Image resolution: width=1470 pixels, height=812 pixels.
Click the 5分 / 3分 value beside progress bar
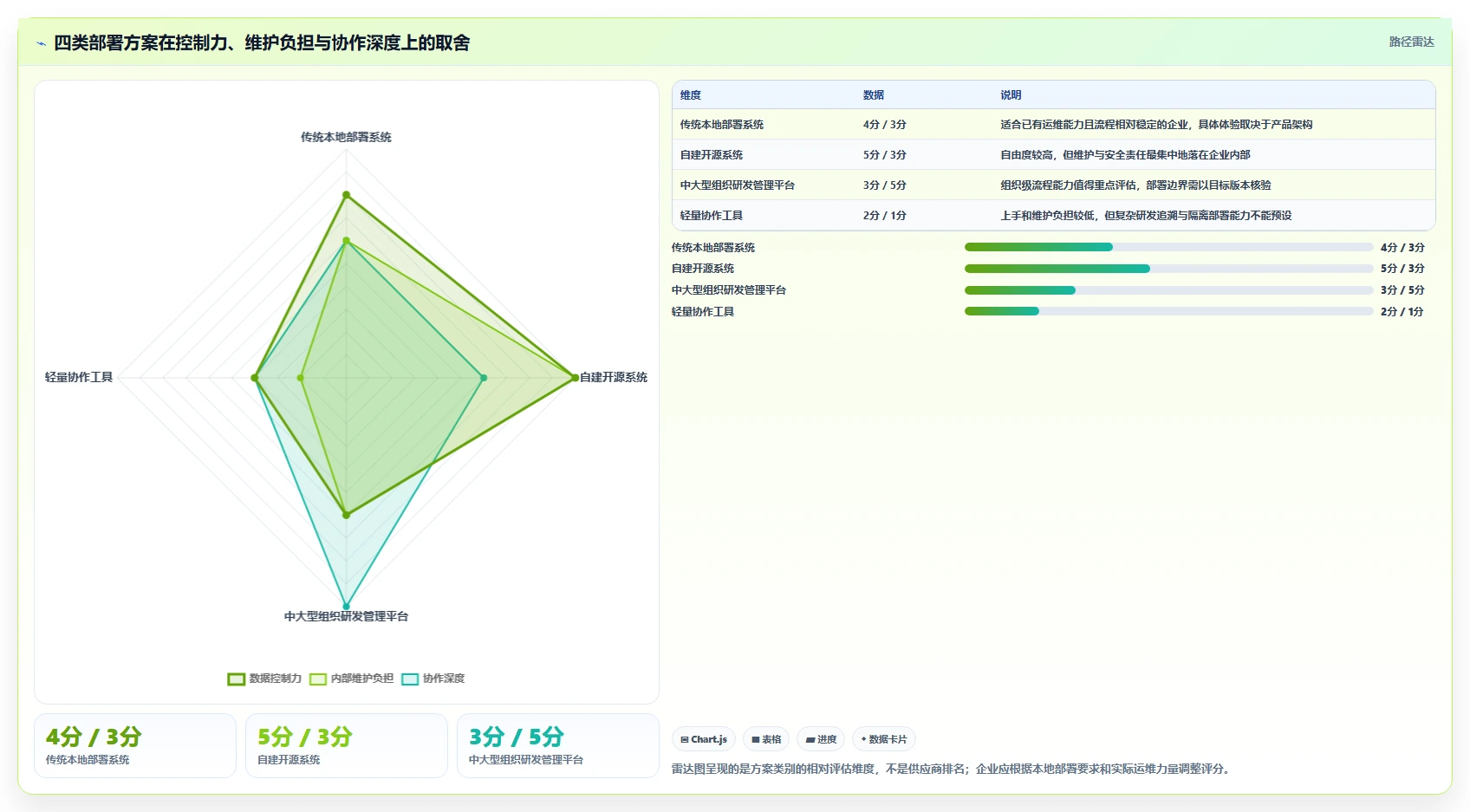click(1402, 269)
